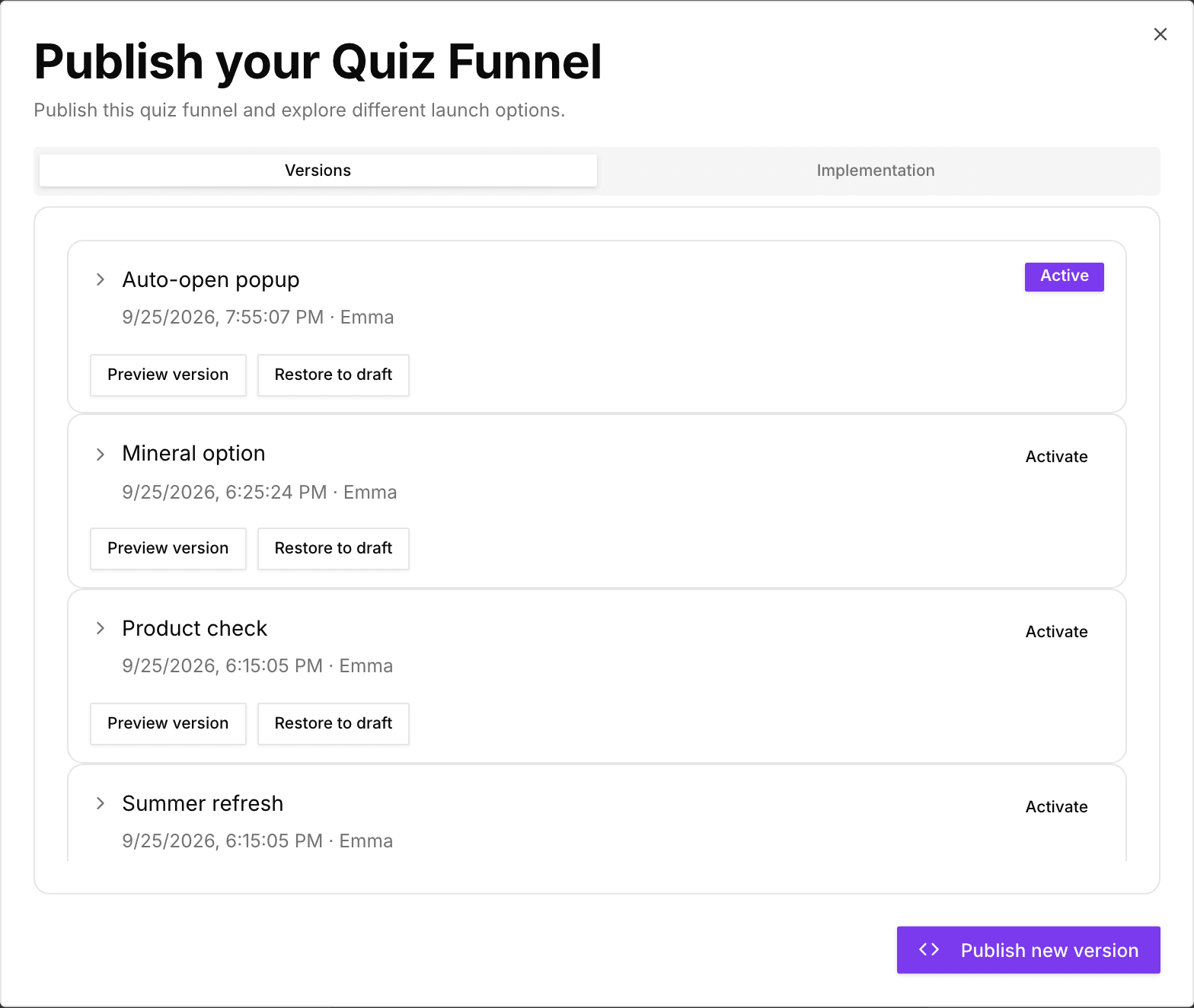
Task: Activate the Product check version
Action: click(1056, 632)
